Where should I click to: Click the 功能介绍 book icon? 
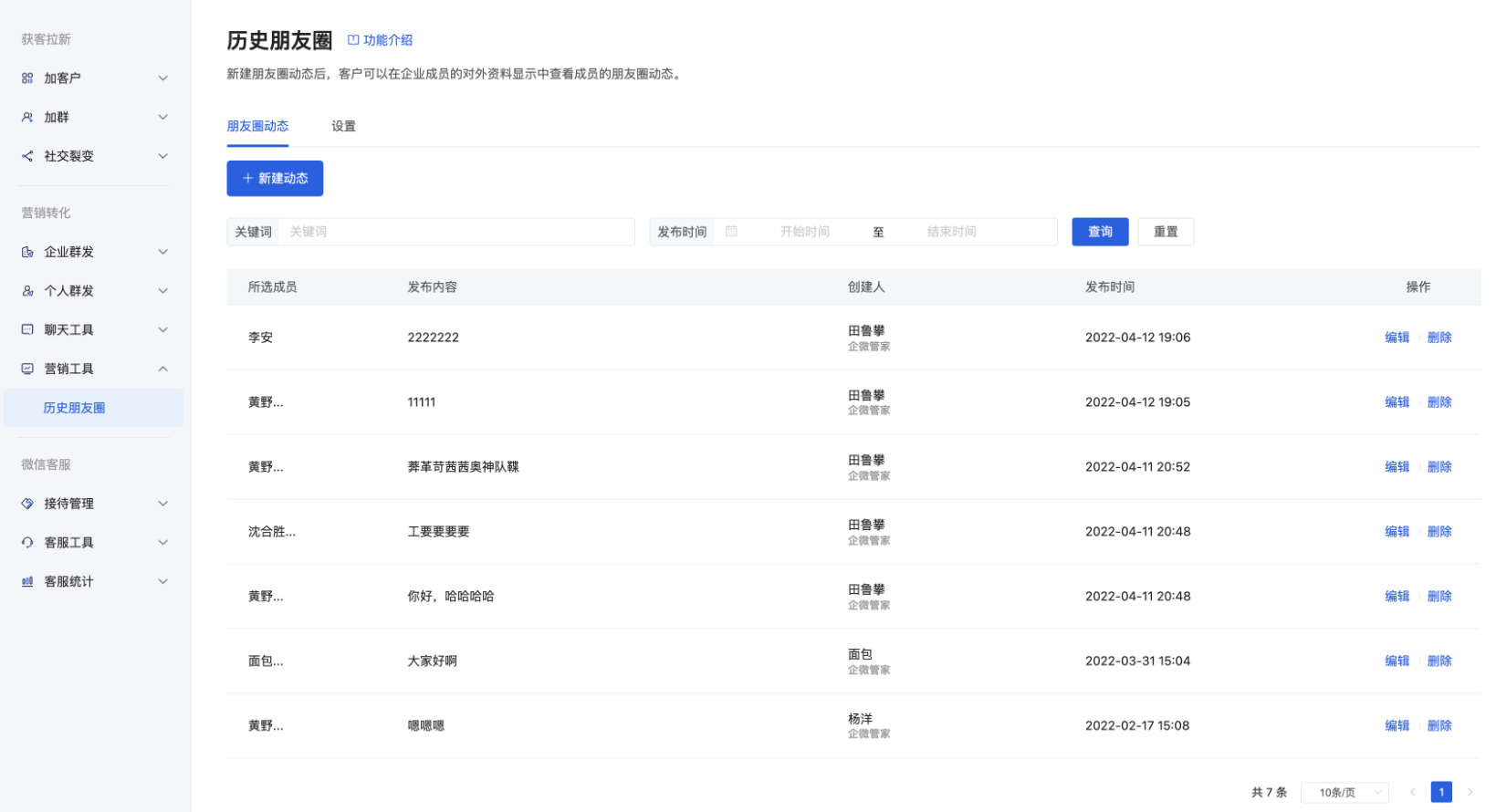tap(353, 40)
